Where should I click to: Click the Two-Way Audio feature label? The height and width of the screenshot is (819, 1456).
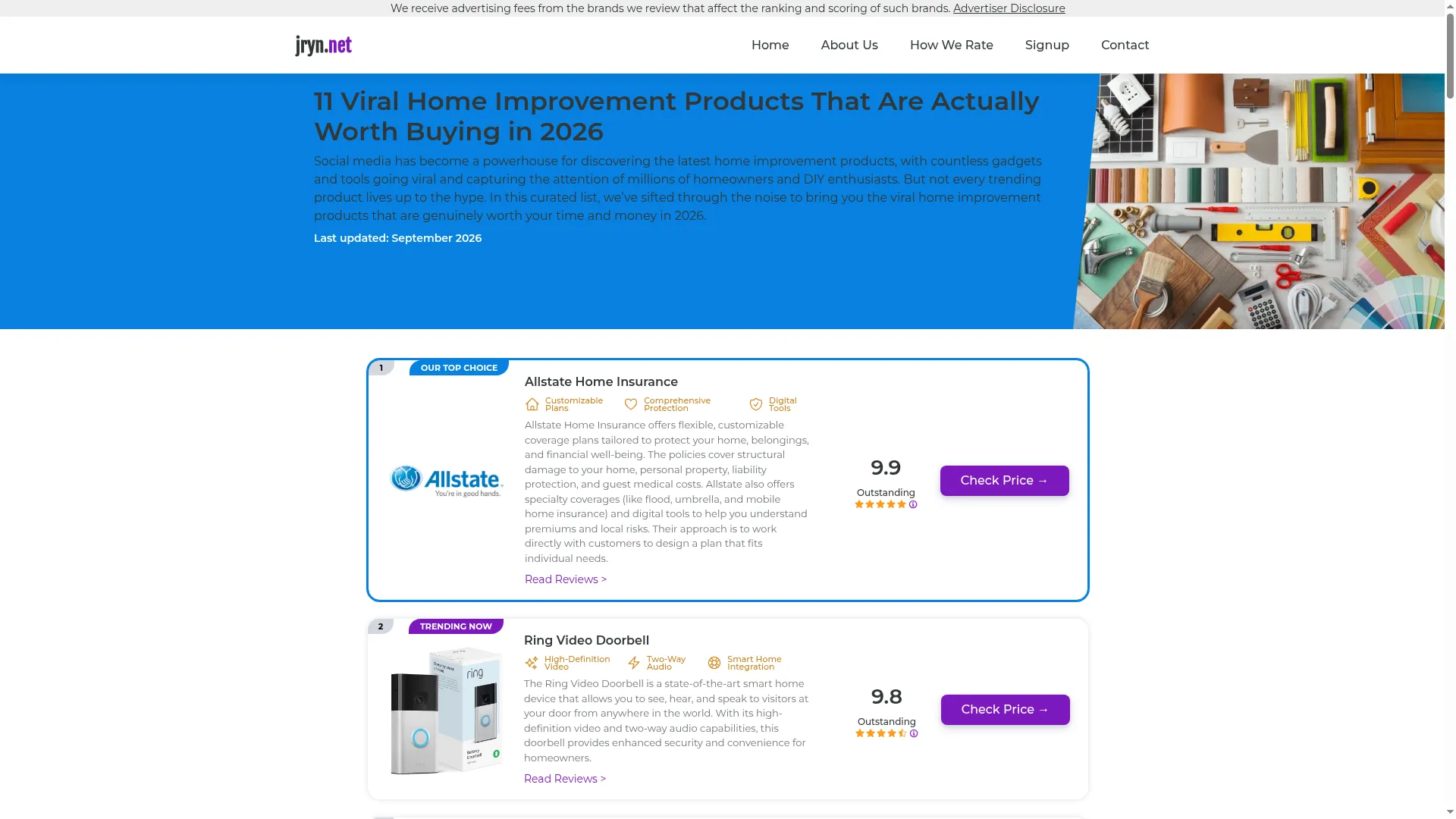tap(666, 663)
